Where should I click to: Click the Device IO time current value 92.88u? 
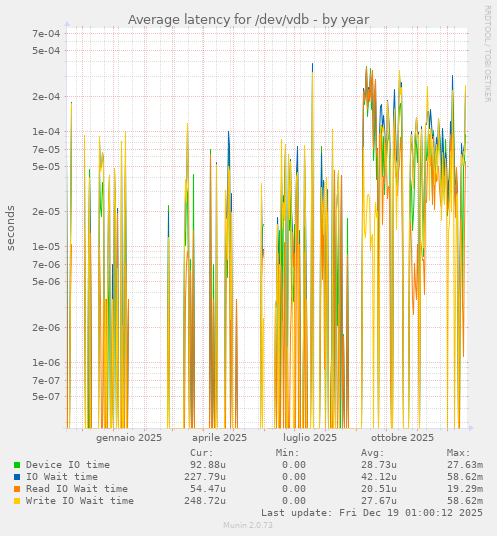click(208, 465)
